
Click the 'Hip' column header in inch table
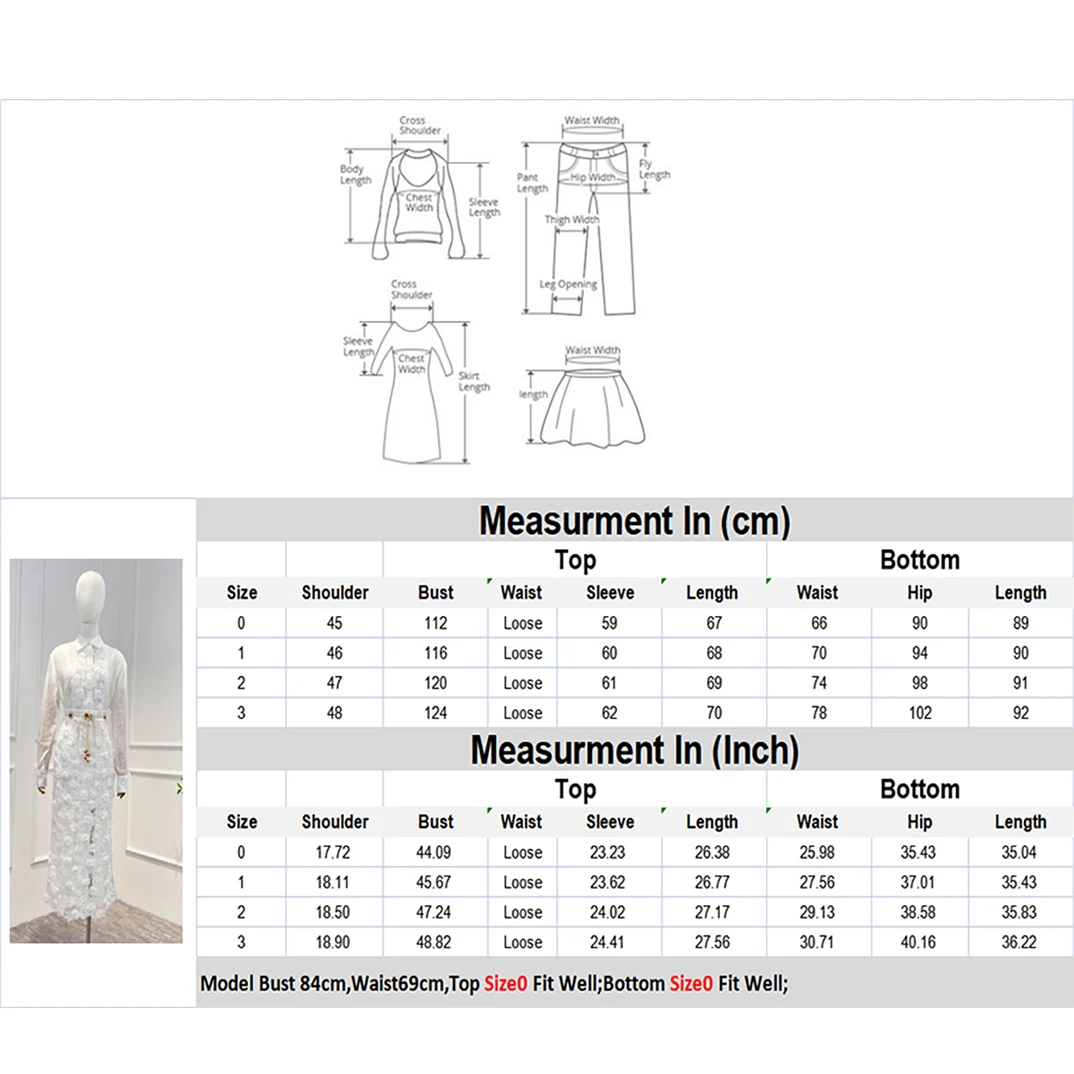(919, 822)
